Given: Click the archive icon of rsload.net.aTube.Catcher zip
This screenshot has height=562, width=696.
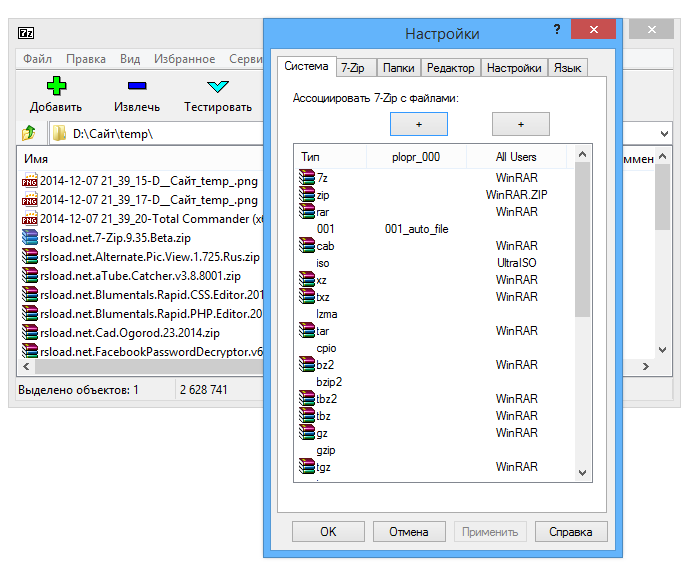Looking at the screenshot, I should (x=30, y=276).
